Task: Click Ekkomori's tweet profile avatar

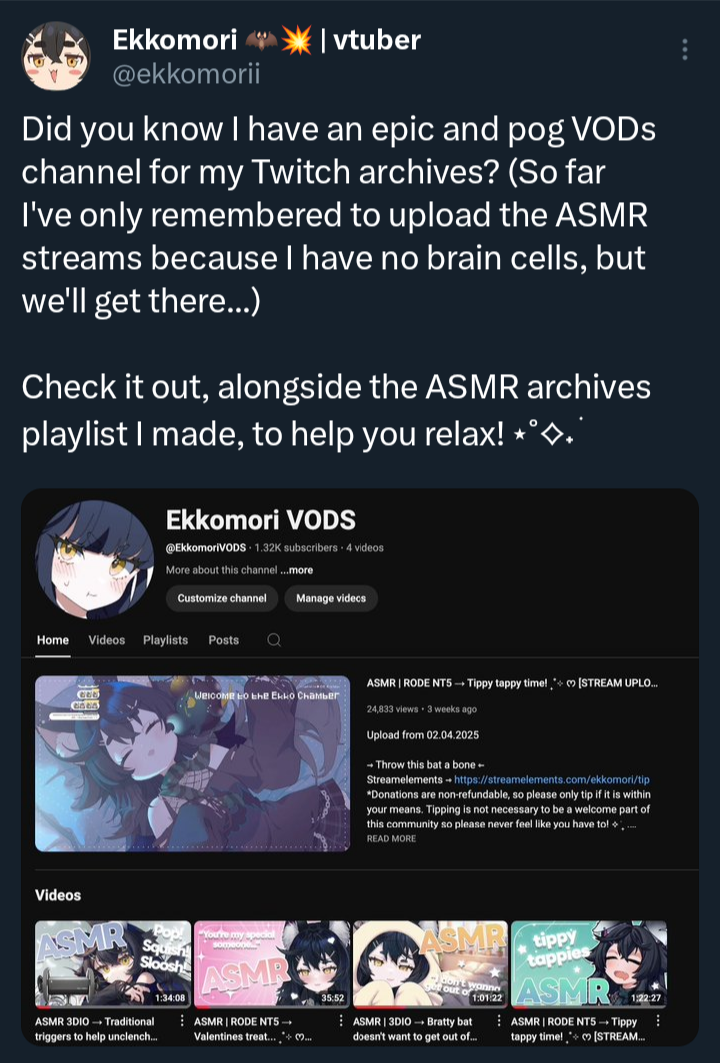Action: coord(56,56)
